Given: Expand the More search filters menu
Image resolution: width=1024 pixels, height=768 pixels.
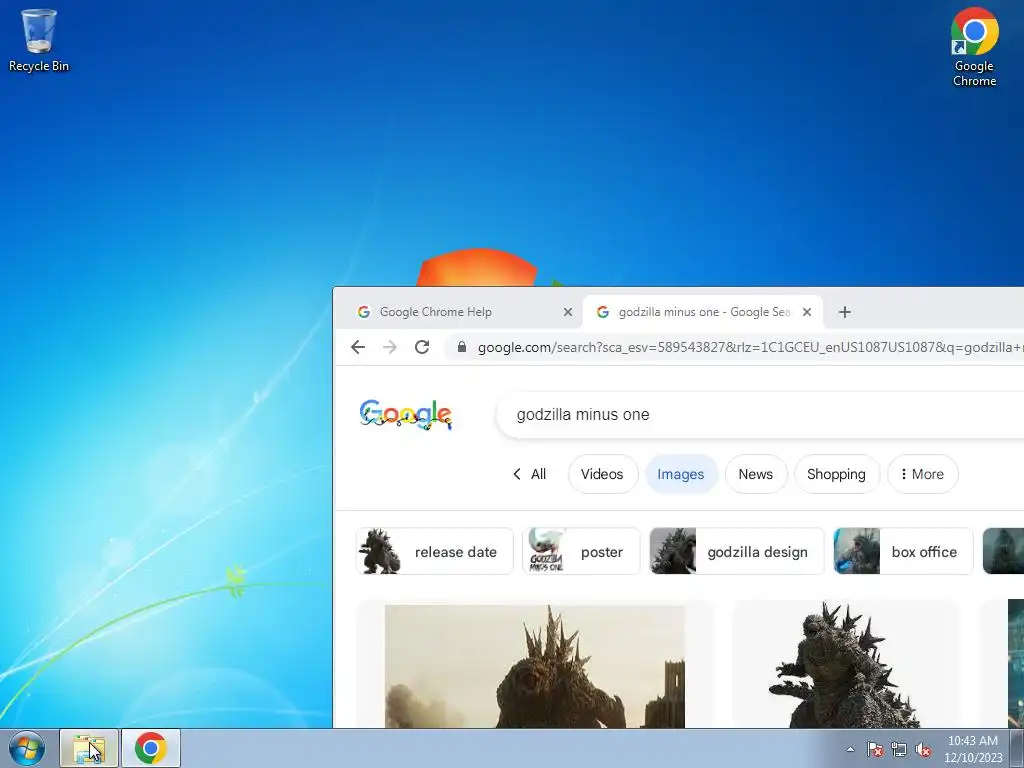Looking at the screenshot, I should [922, 474].
